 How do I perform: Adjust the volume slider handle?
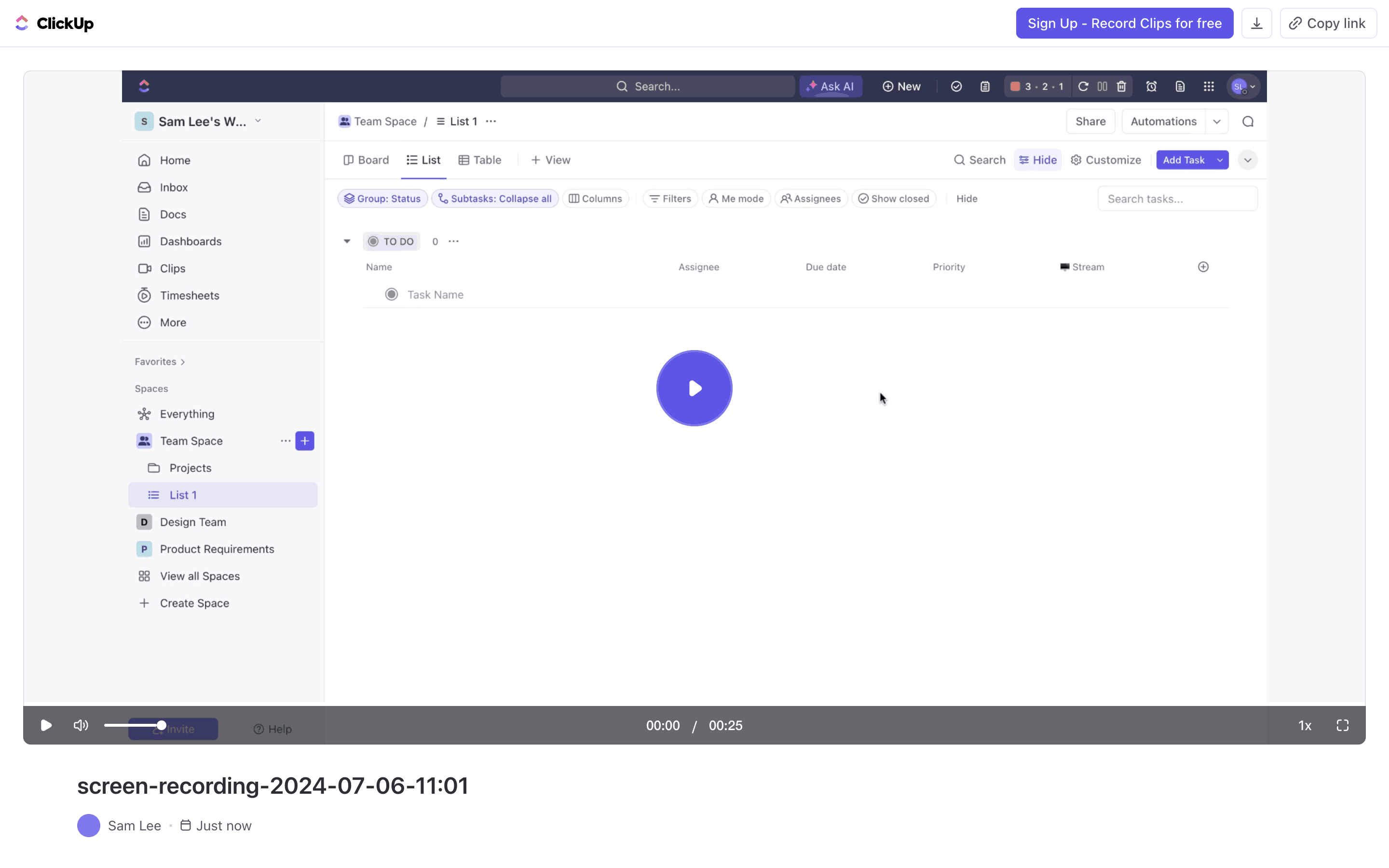161,725
